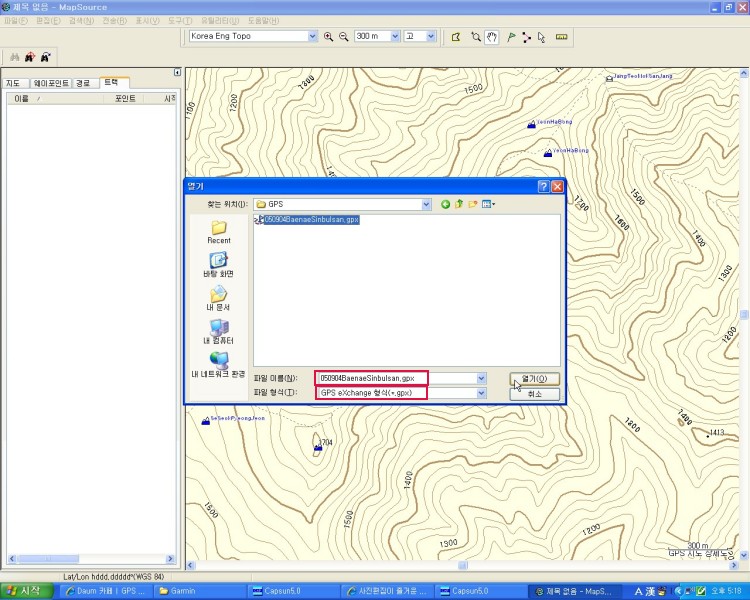The width and height of the screenshot is (750, 600).
Task: Select the Map tool icon
Action: click(x=456, y=37)
